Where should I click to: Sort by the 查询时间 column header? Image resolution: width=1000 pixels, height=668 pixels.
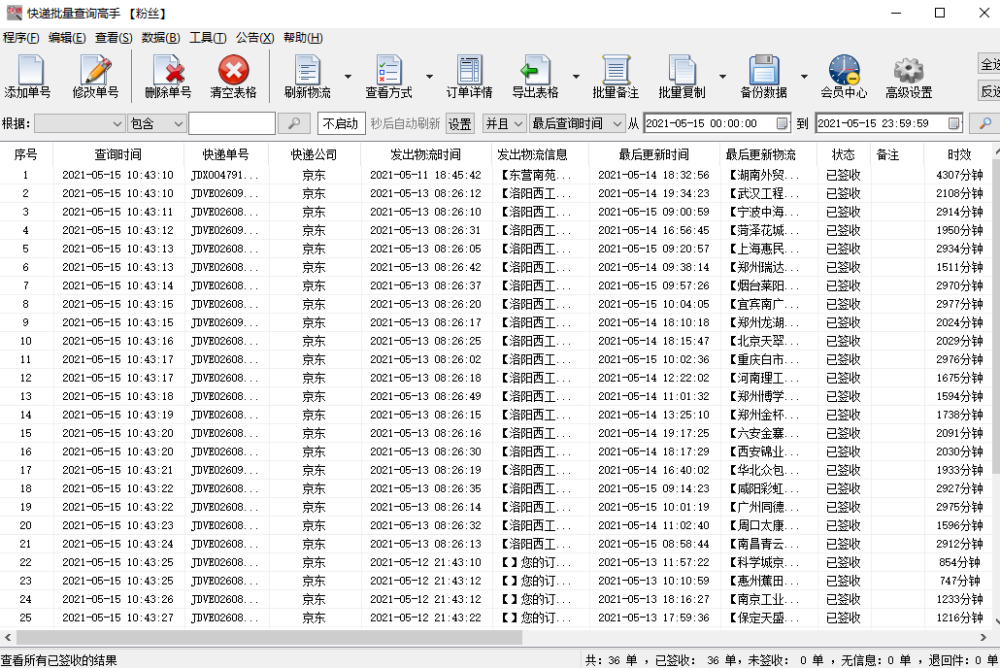click(x=118, y=154)
